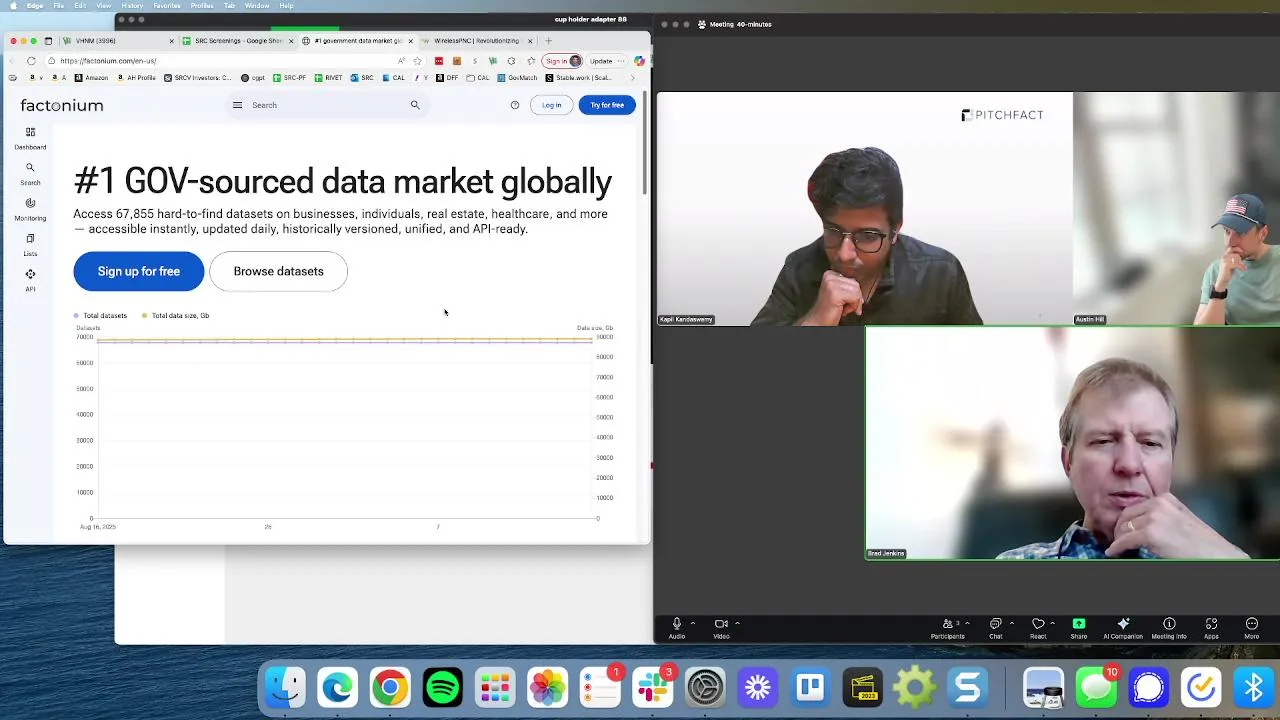The width and height of the screenshot is (1280, 720).
Task: Expand the bookmarks bar overflow chevron
Action: click(632, 78)
